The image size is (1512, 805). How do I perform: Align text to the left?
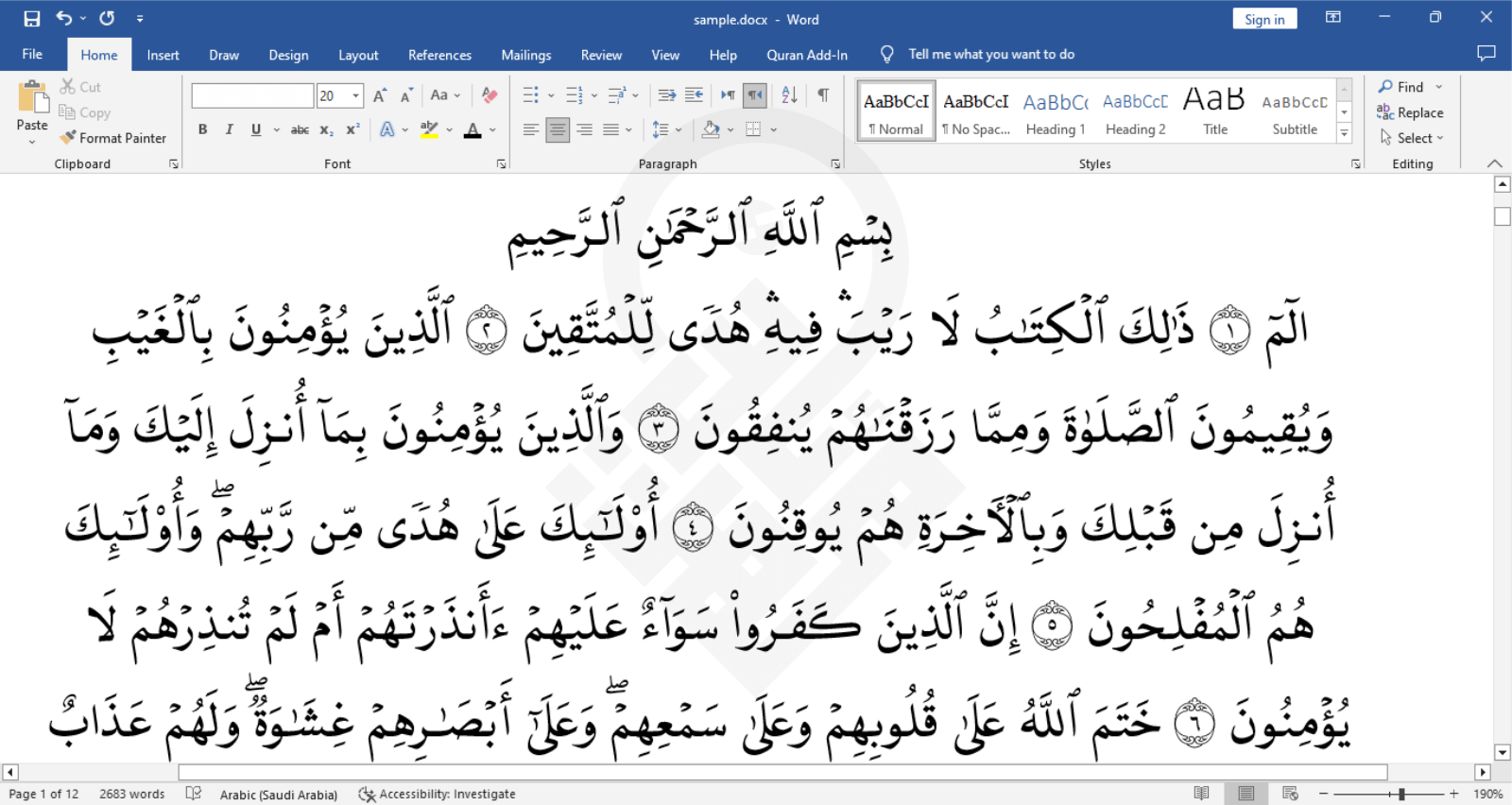pos(531,129)
